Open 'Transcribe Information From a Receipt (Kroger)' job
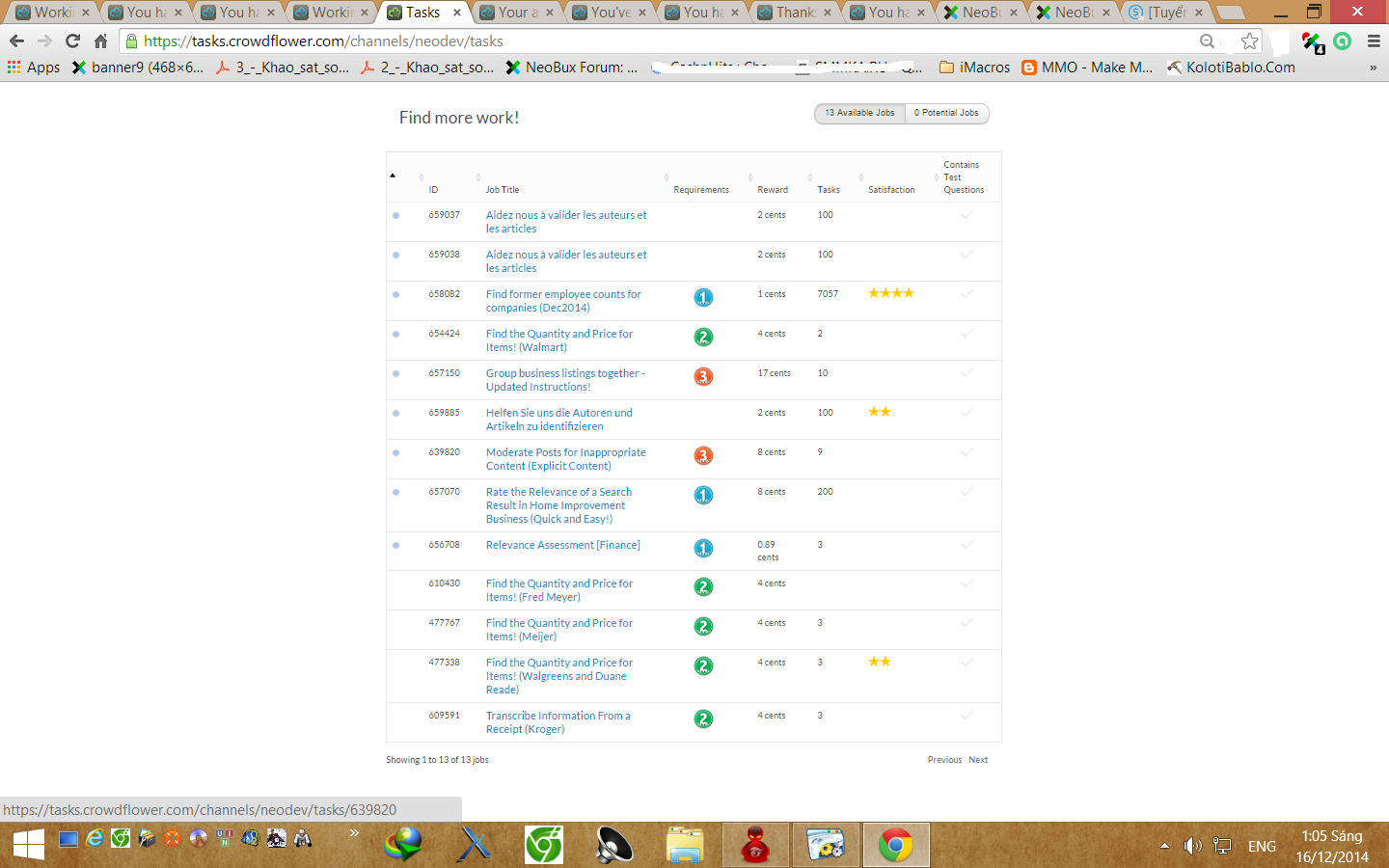This screenshot has height=868, width=1389. [x=558, y=722]
